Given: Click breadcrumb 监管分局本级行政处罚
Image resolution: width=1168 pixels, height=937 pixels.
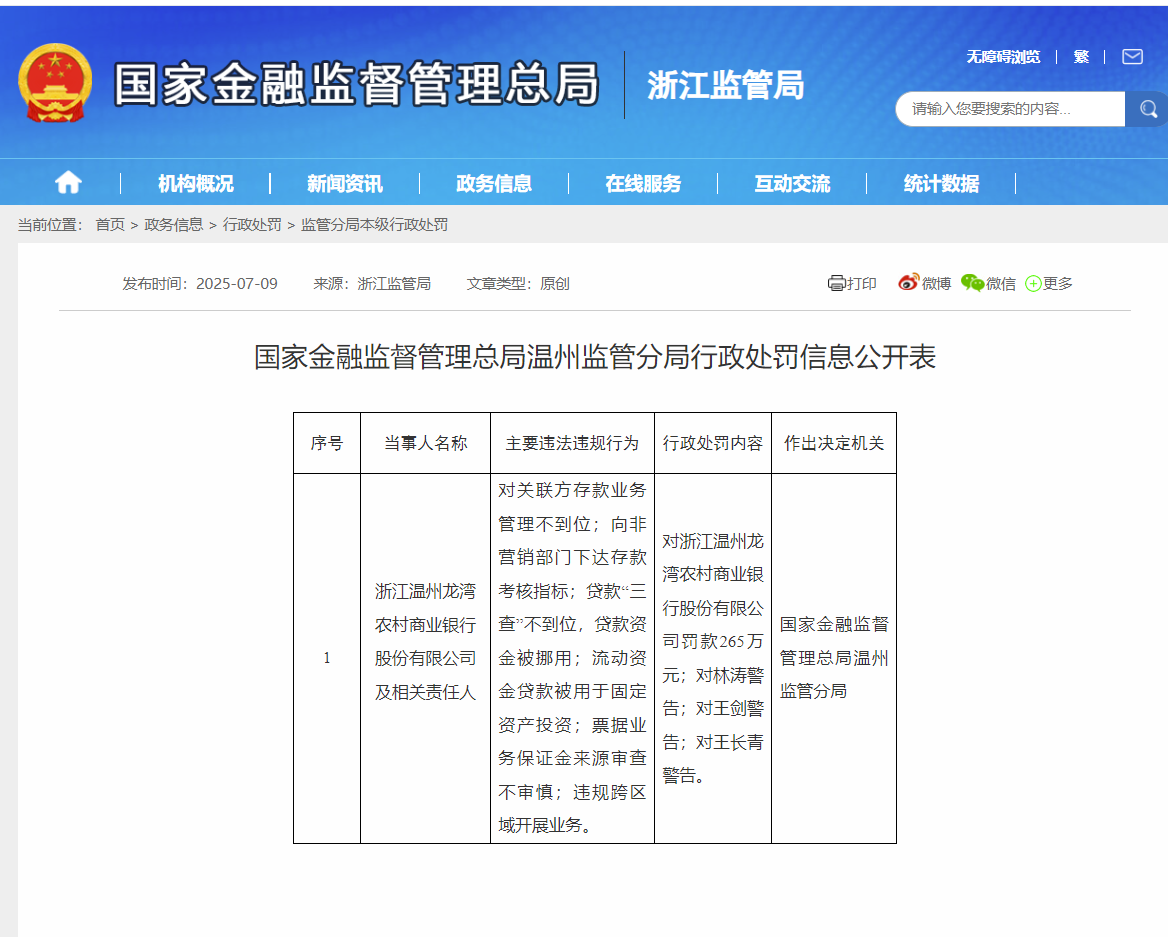Looking at the screenshot, I should click(x=374, y=224).
